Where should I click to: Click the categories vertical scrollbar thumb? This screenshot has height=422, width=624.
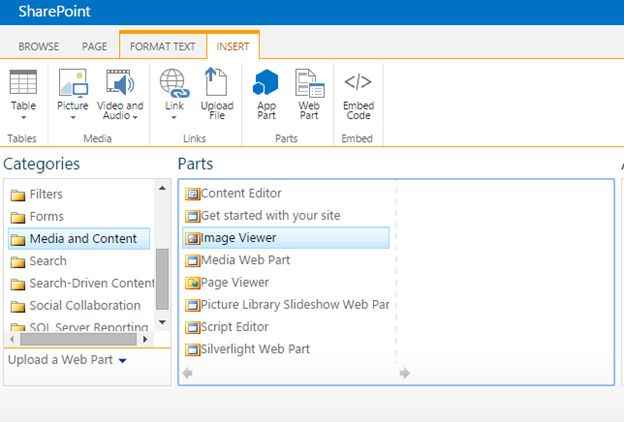(x=162, y=279)
